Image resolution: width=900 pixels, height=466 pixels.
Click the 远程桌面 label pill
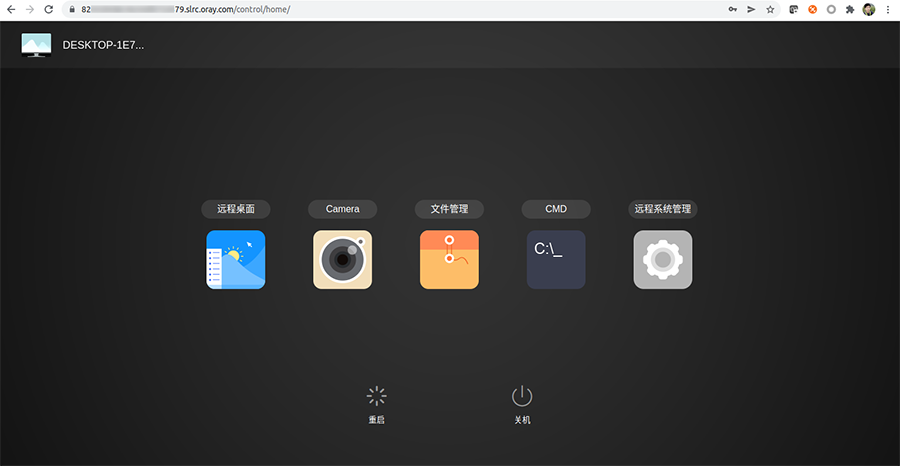tap(235, 209)
